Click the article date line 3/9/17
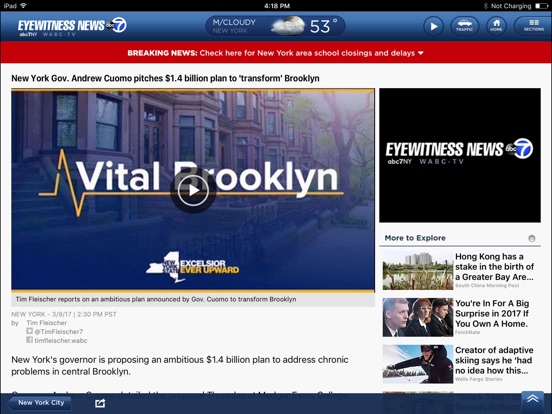This screenshot has width=552, height=414. [x=64, y=314]
